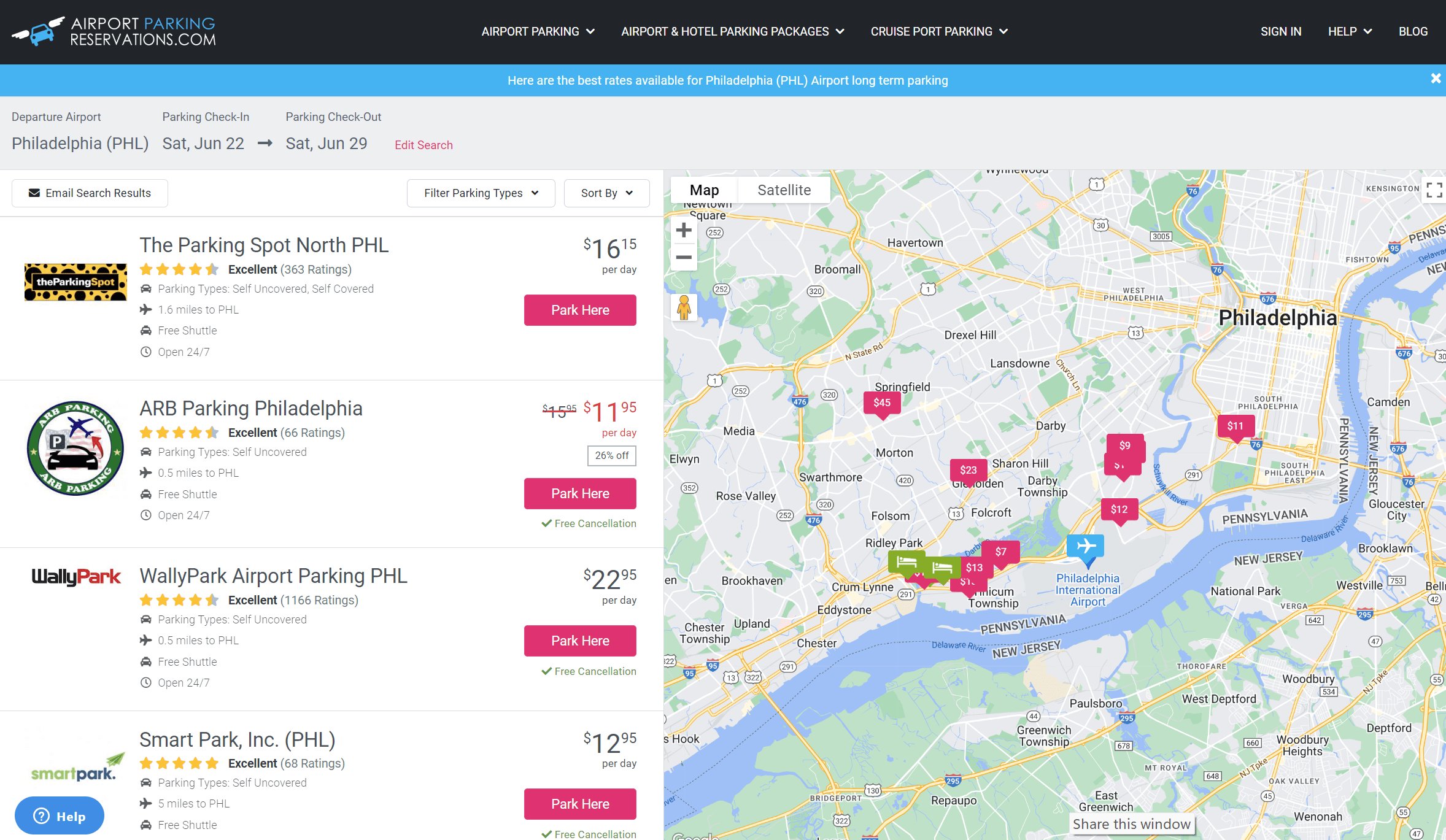1446x840 pixels.
Task: Click the Philadelphia airport airplane map marker
Action: pos(1085,545)
